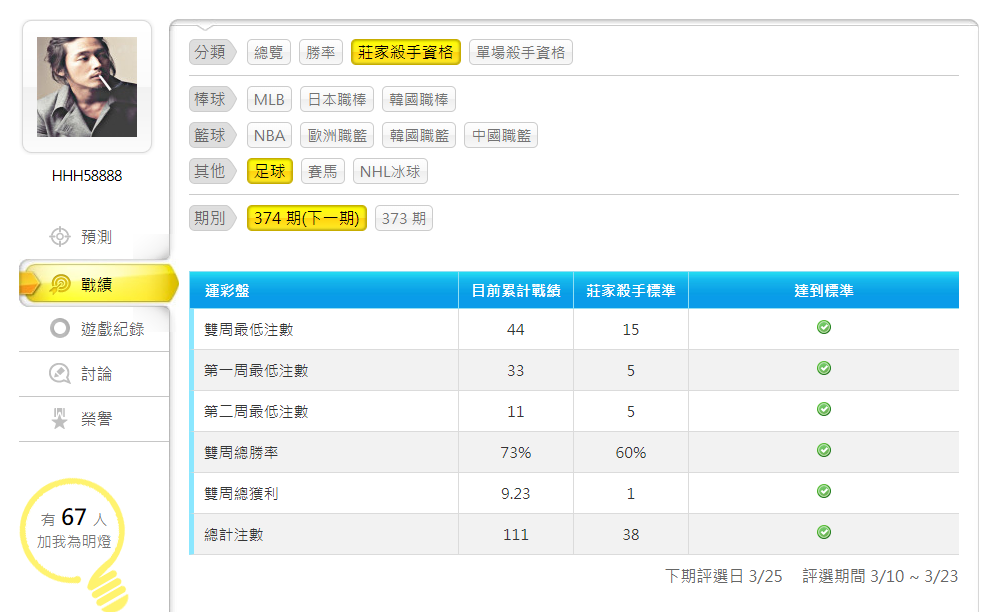Screen dimensions: 983x612
Task: Open the 榮譽 sidebar menu item
Action: 94,419
